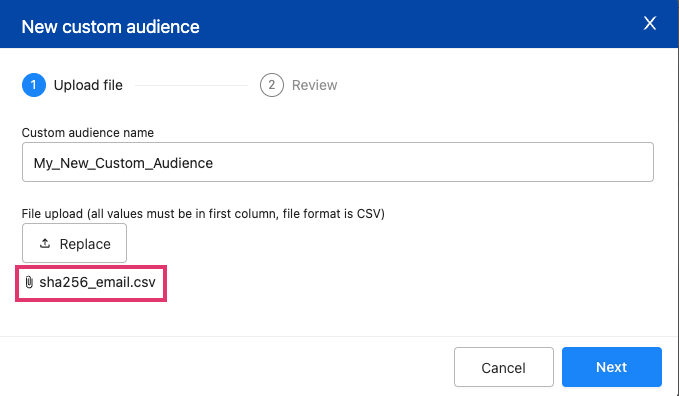Select step 1 Upload file

coord(72,85)
